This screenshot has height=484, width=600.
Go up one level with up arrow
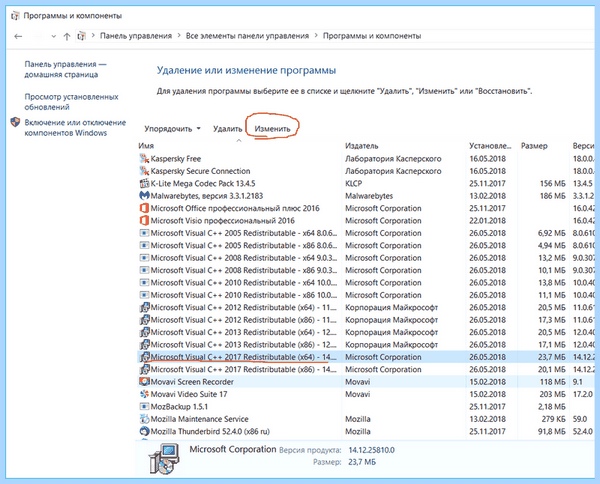point(67,36)
